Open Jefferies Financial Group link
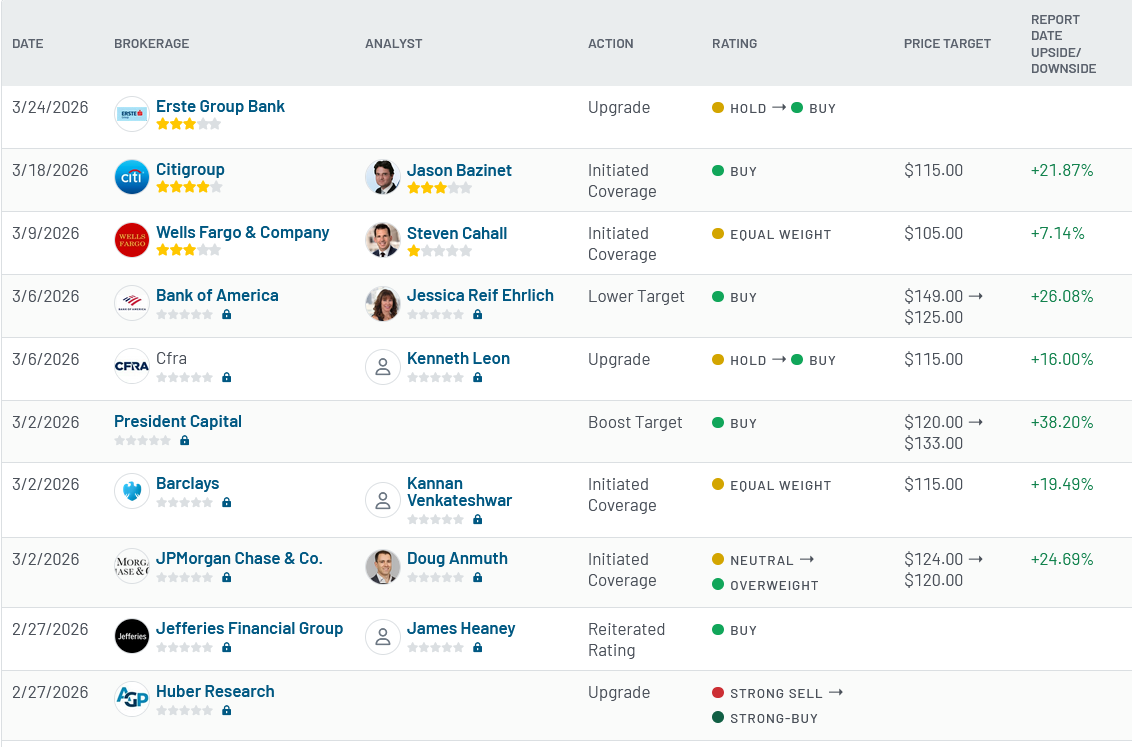Image resolution: width=1132 pixels, height=747 pixels. click(249, 628)
